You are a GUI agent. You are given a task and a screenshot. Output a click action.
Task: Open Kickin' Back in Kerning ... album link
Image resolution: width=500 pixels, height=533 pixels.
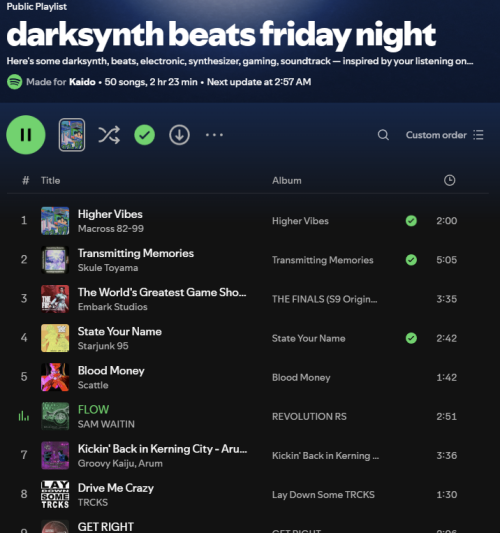click(x=325, y=455)
